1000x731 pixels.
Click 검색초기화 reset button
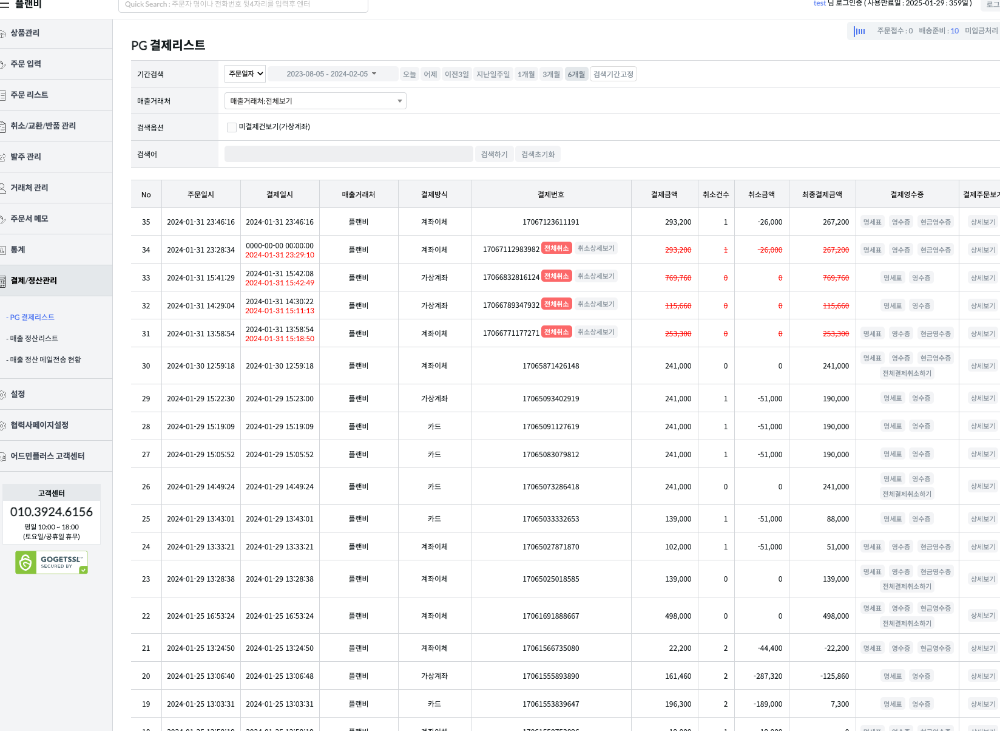point(538,154)
